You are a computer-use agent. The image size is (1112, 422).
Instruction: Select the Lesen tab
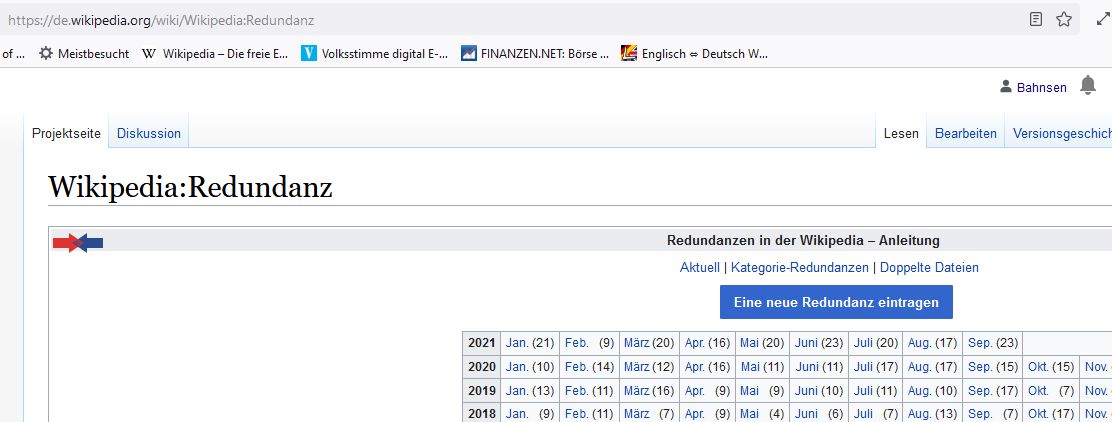pos(901,133)
